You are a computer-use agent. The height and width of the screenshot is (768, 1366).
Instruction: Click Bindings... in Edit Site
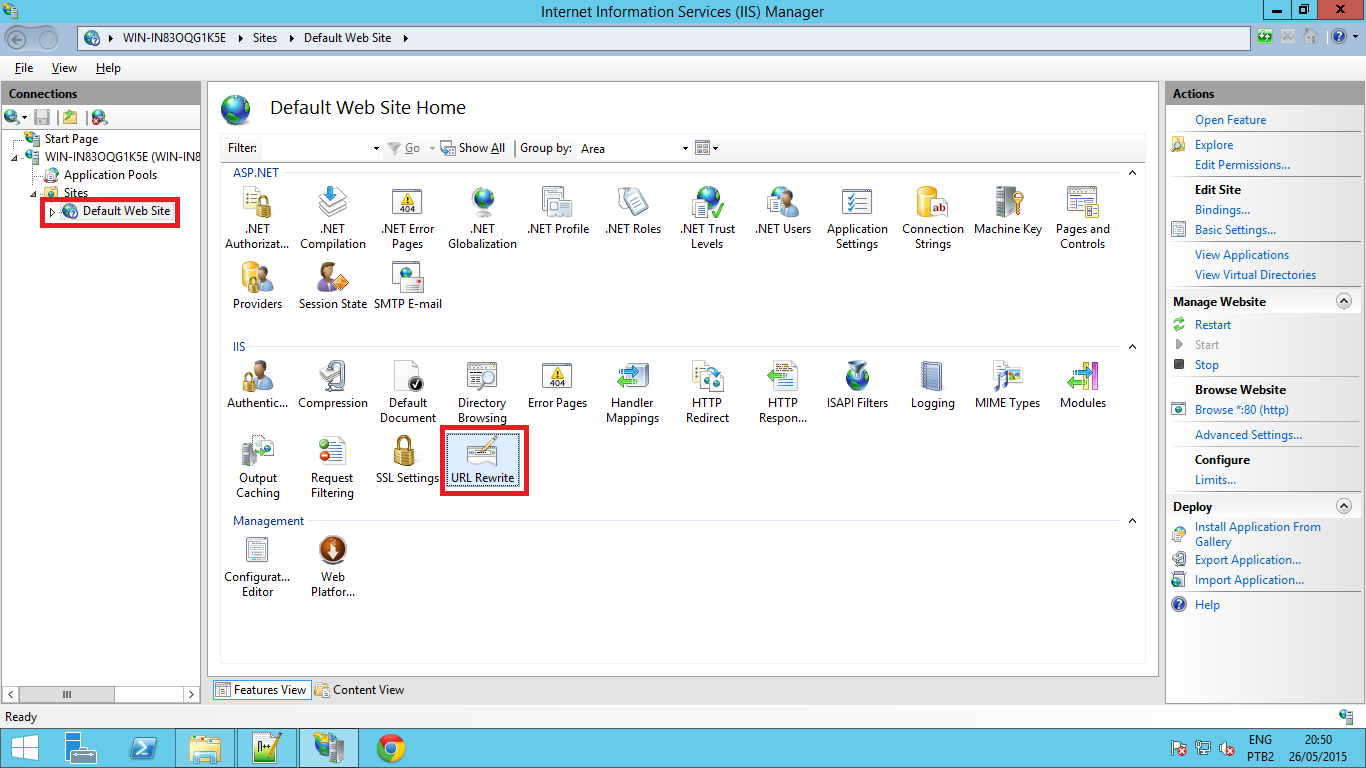(x=1222, y=210)
